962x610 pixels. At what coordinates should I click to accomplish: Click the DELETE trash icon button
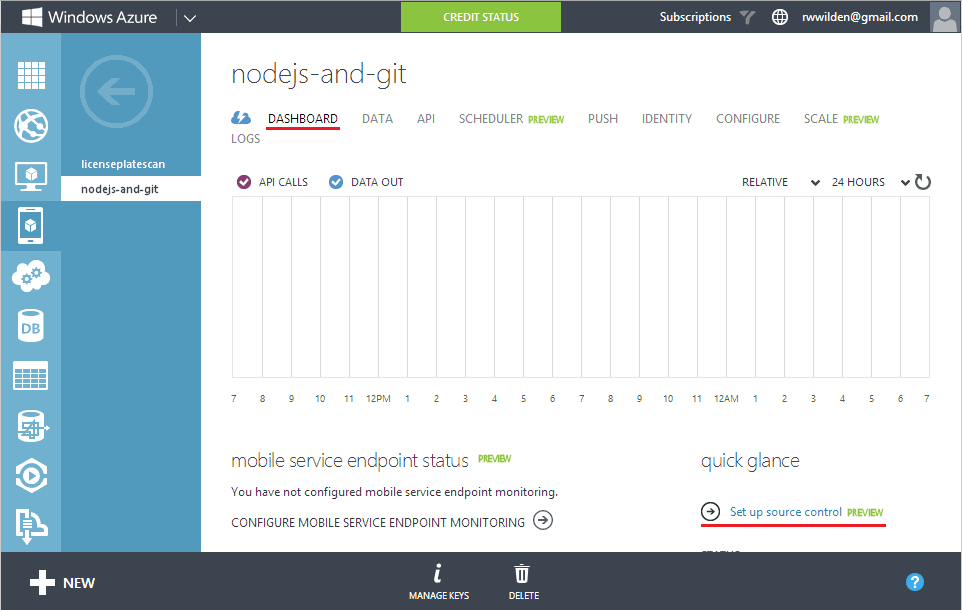(x=523, y=582)
